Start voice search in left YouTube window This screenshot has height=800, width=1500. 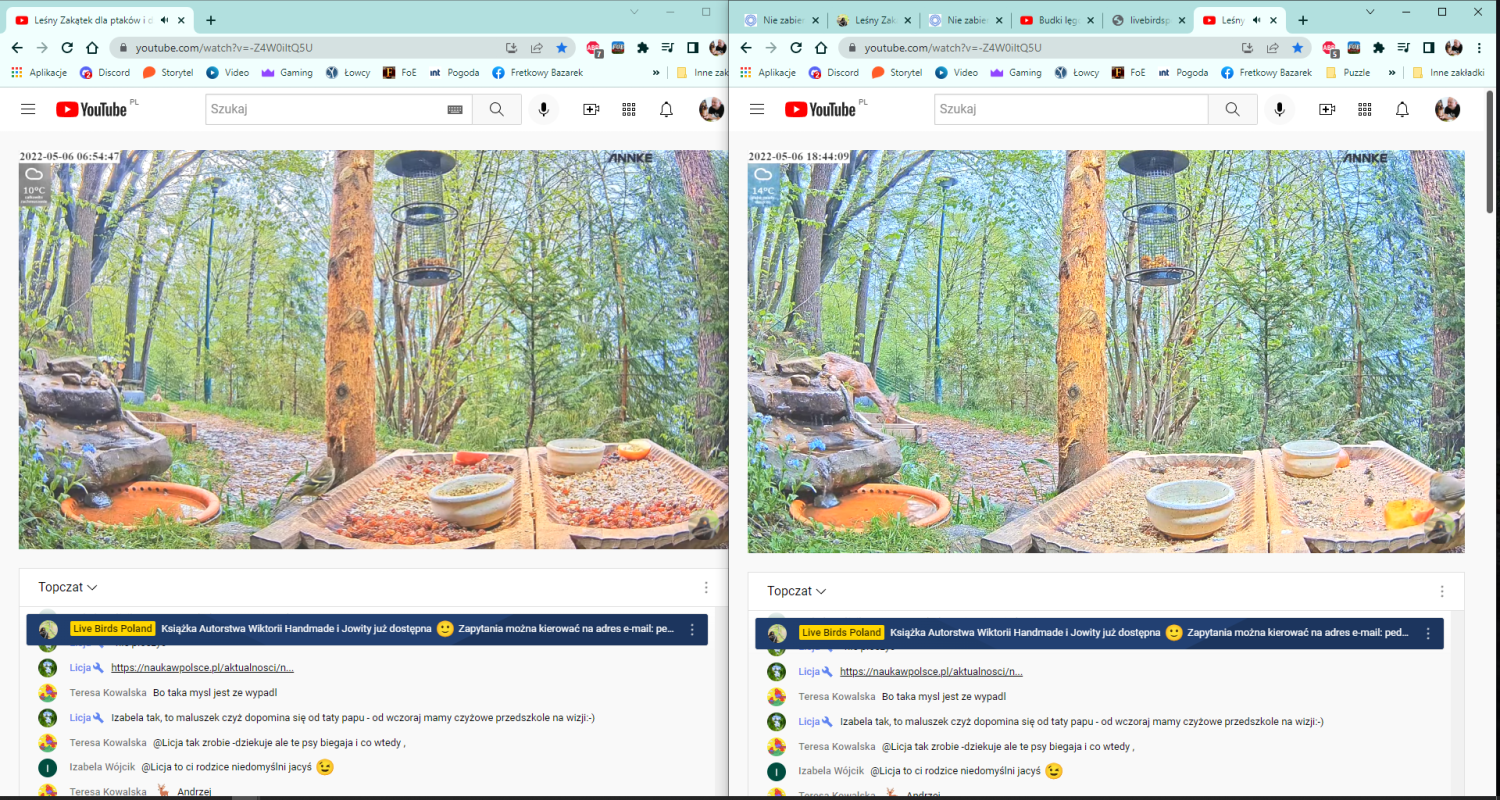[544, 109]
